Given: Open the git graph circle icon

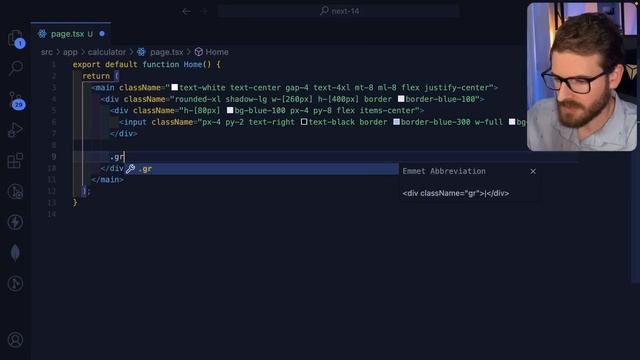Looking at the screenshot, I should [16, 284].
